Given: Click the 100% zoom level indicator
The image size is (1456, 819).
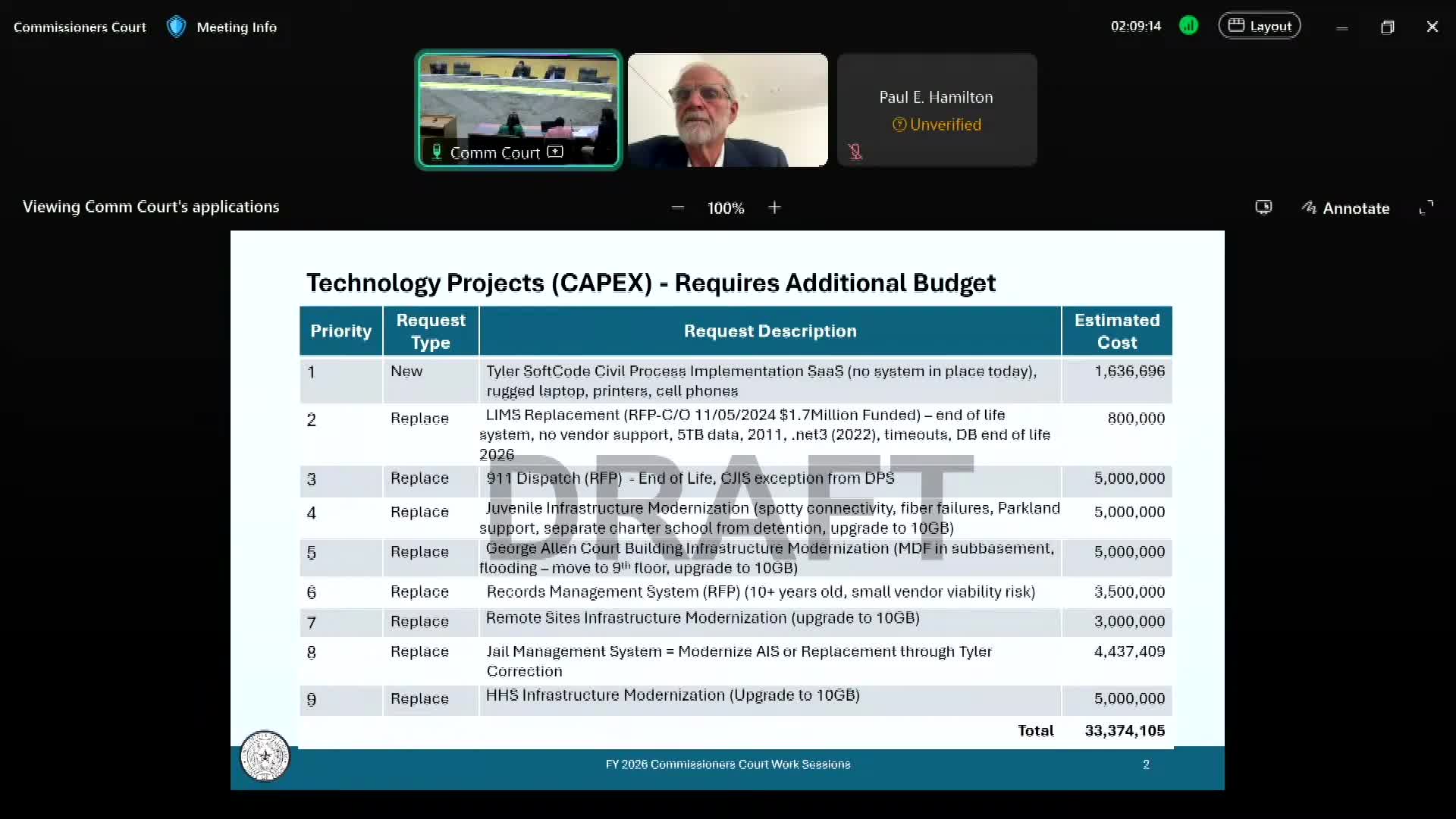Looking at the screenshot, I should coord(726,207).
